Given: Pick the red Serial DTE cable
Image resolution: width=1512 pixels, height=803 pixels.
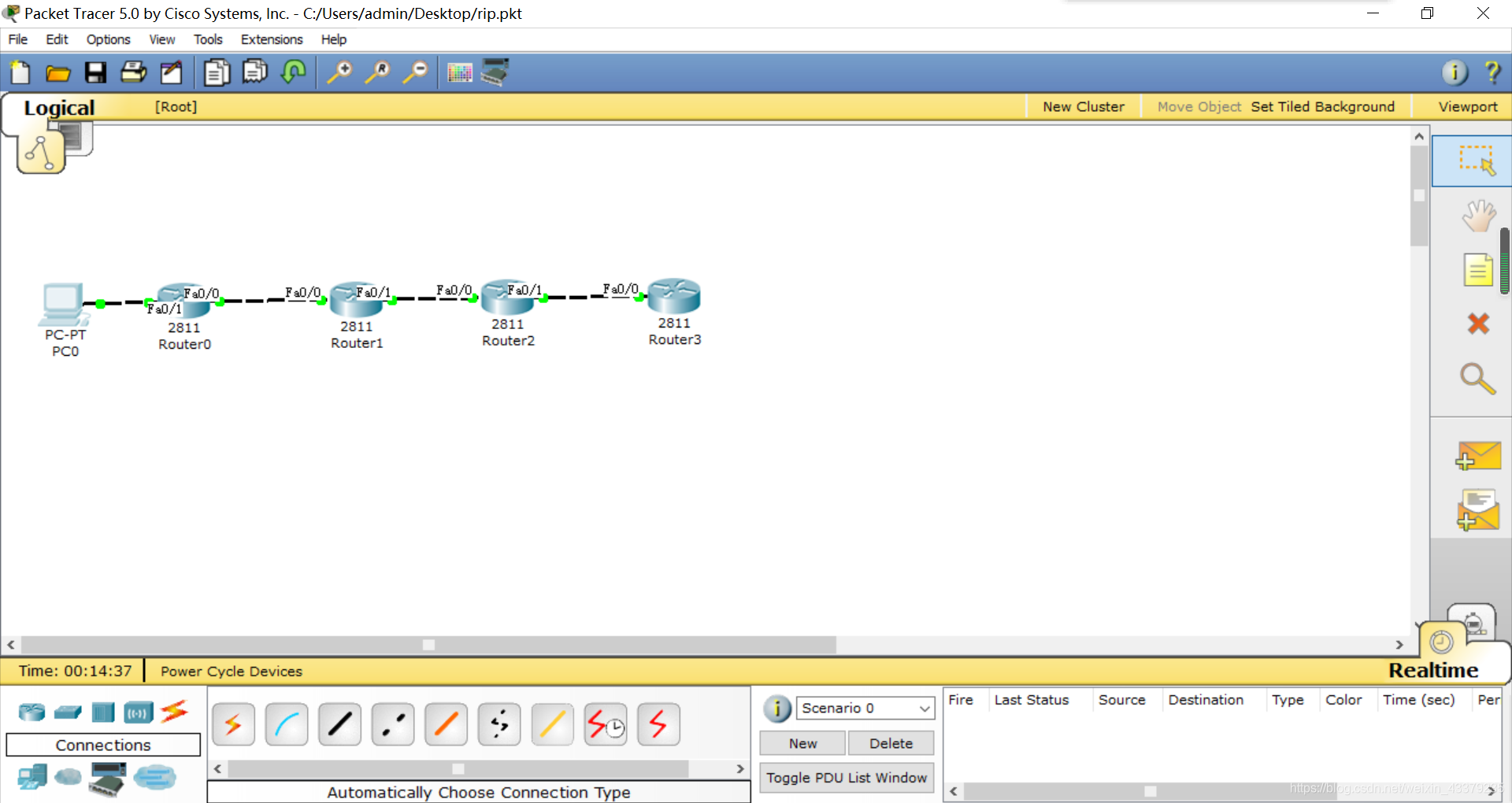Looking at the screenshot, I should coord(658,724).
